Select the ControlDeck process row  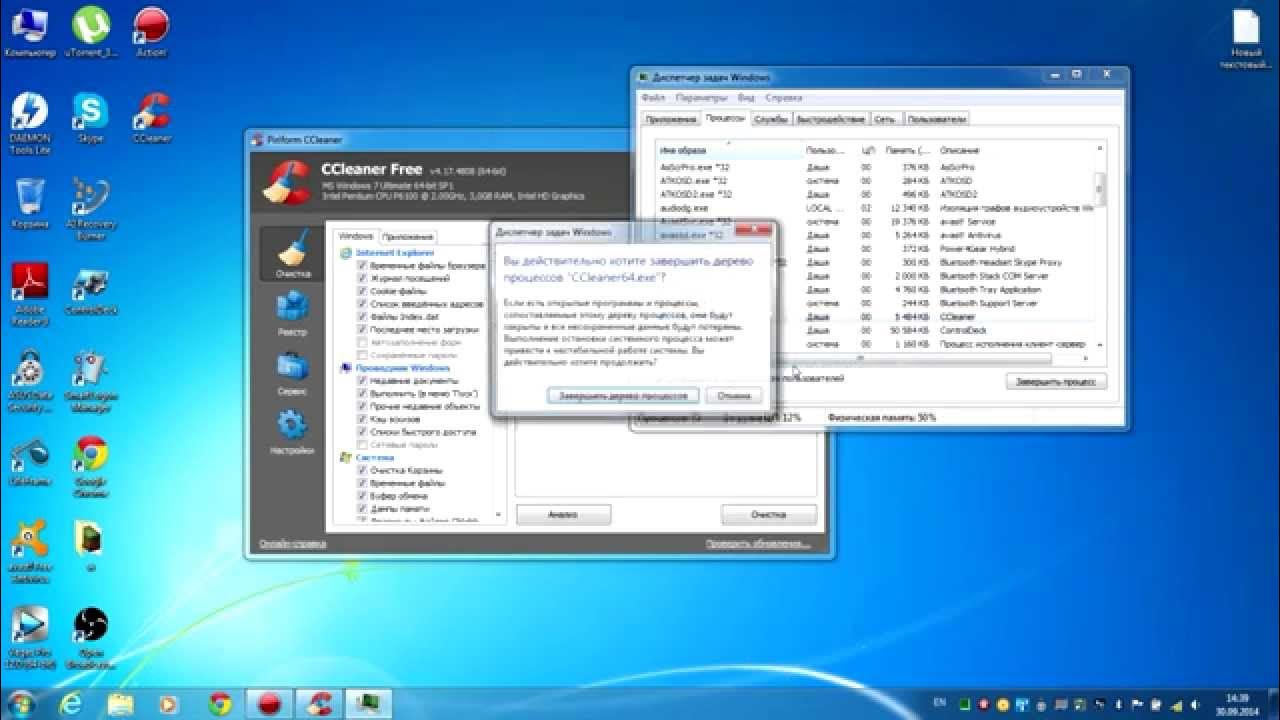(875, 330)
